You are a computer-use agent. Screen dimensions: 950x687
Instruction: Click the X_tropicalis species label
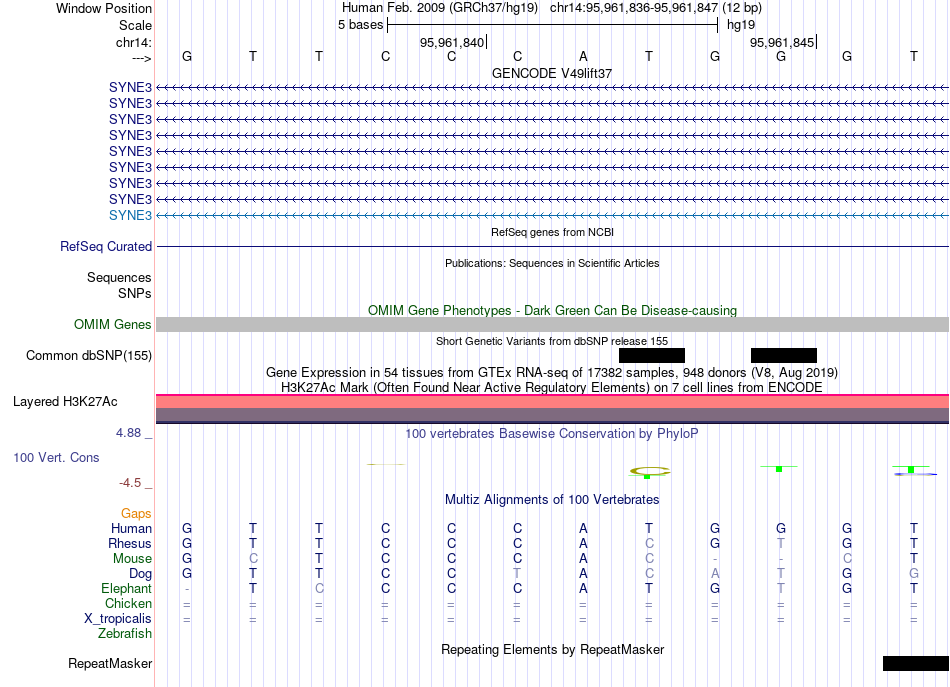pyautogui.click(x=118, y=619)
